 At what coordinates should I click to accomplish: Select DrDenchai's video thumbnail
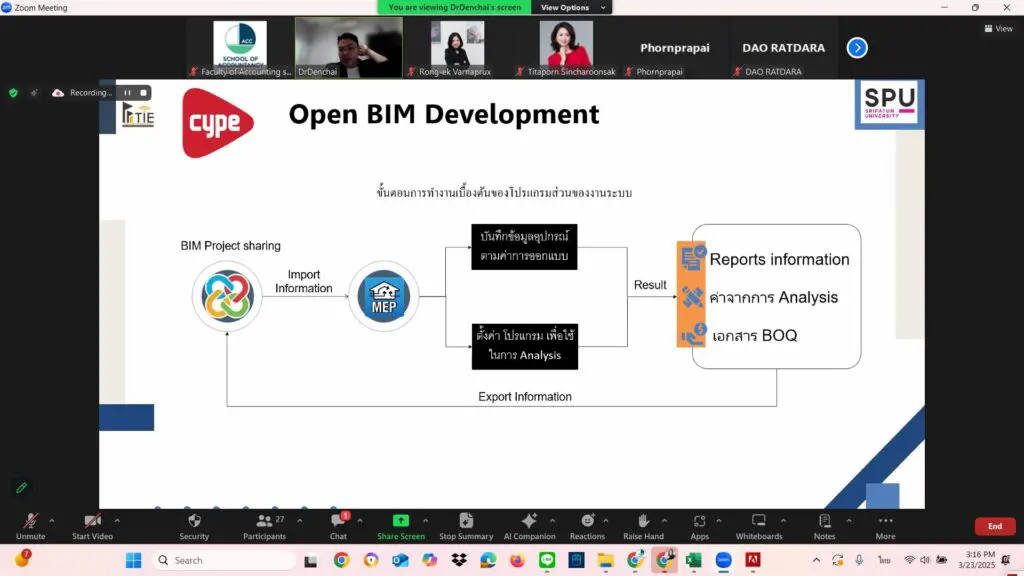[349, 48]
